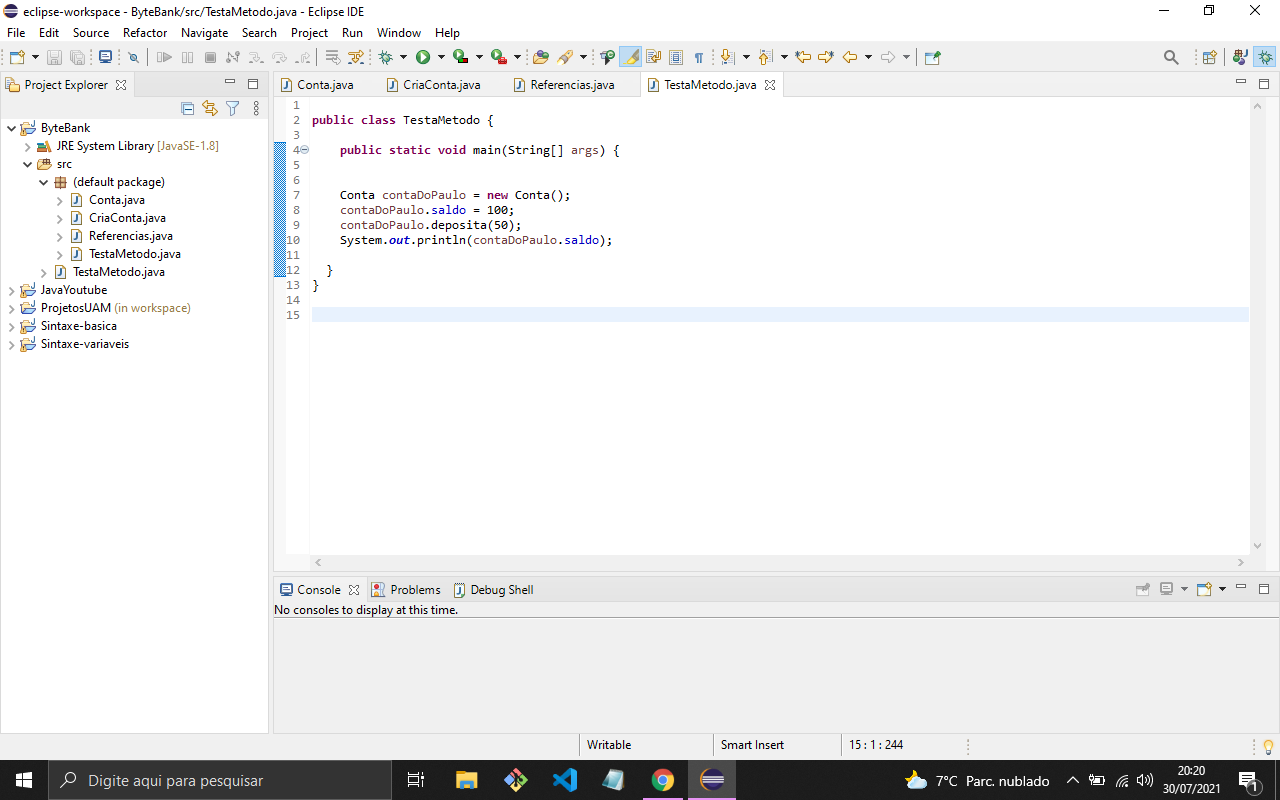The image size is (1280, 800).
Task: Click the Coverage run icon
Action: 460,58
